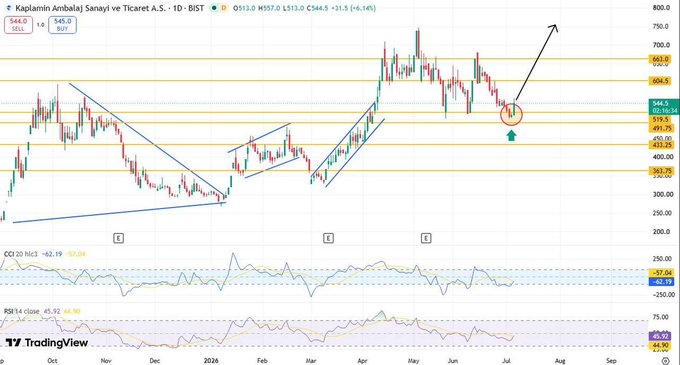680x365 pixels.
Task: Click the 433.25 horizontal line price label
Action: tap(661, 145)
